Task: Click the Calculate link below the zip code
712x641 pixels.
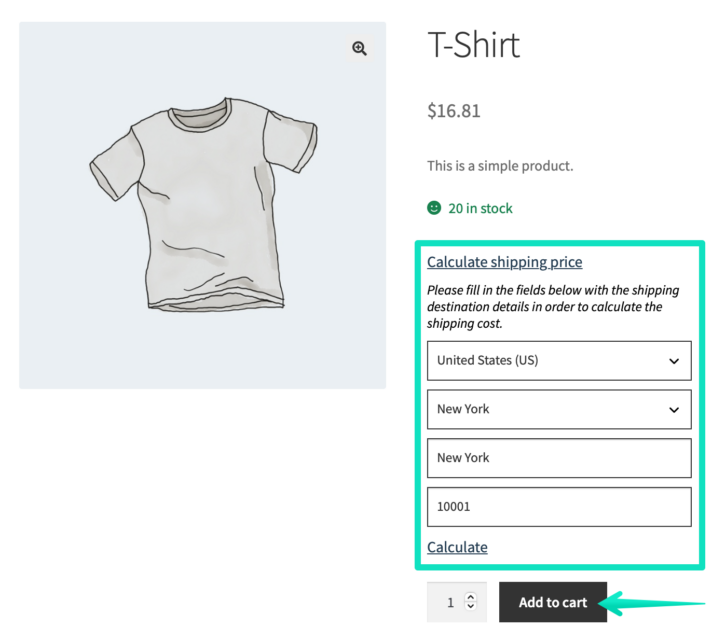Action: pyautogui.click(x=457, y=547)
